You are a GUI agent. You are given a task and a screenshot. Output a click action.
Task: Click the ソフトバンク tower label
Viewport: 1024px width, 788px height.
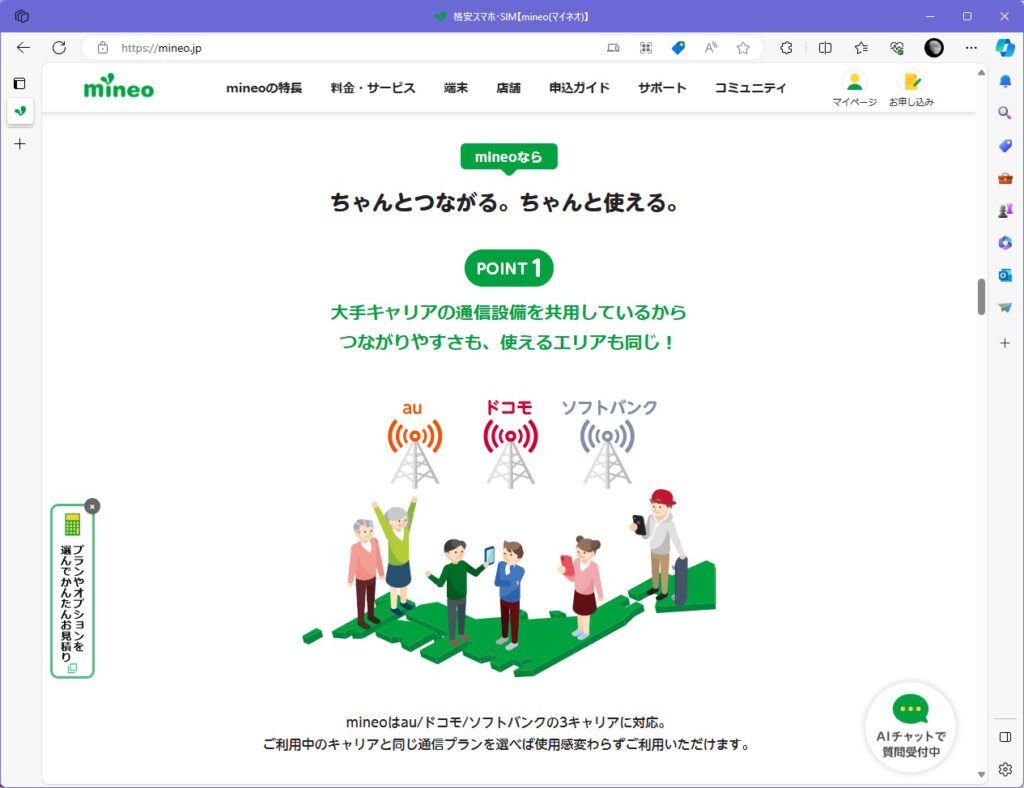[609, 407]
